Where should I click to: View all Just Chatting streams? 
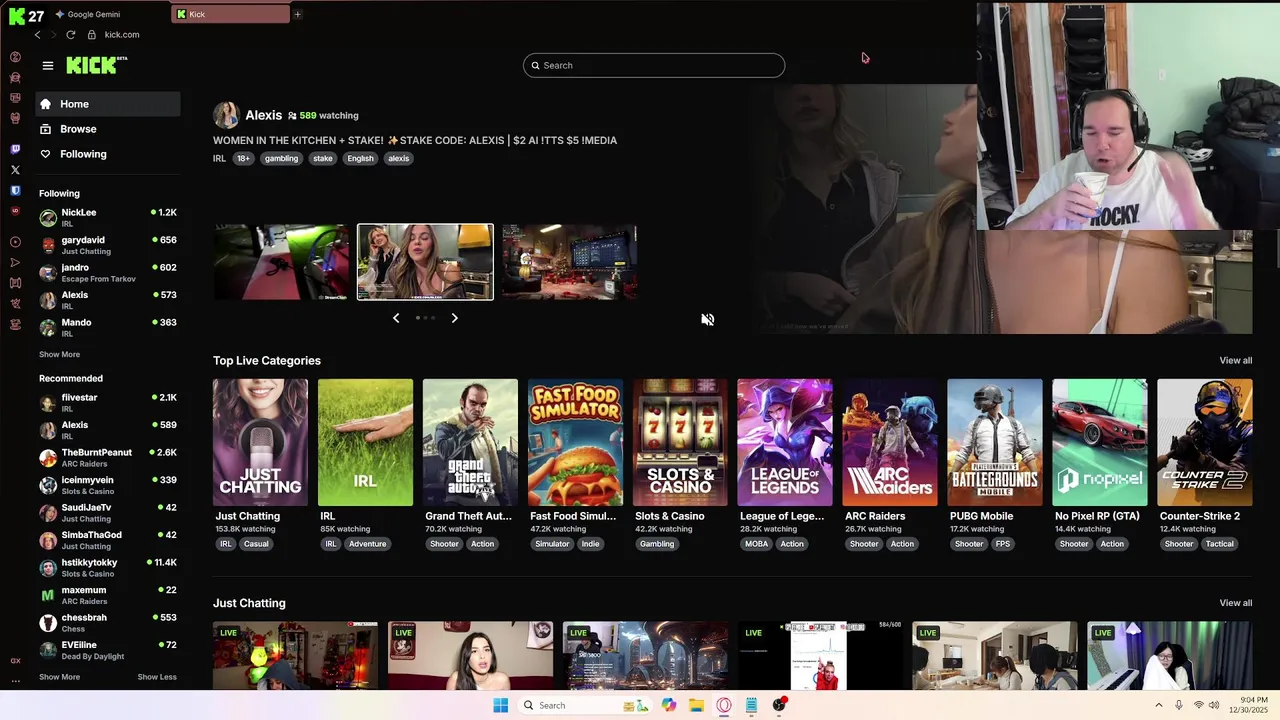click(x=1235, y=603)
